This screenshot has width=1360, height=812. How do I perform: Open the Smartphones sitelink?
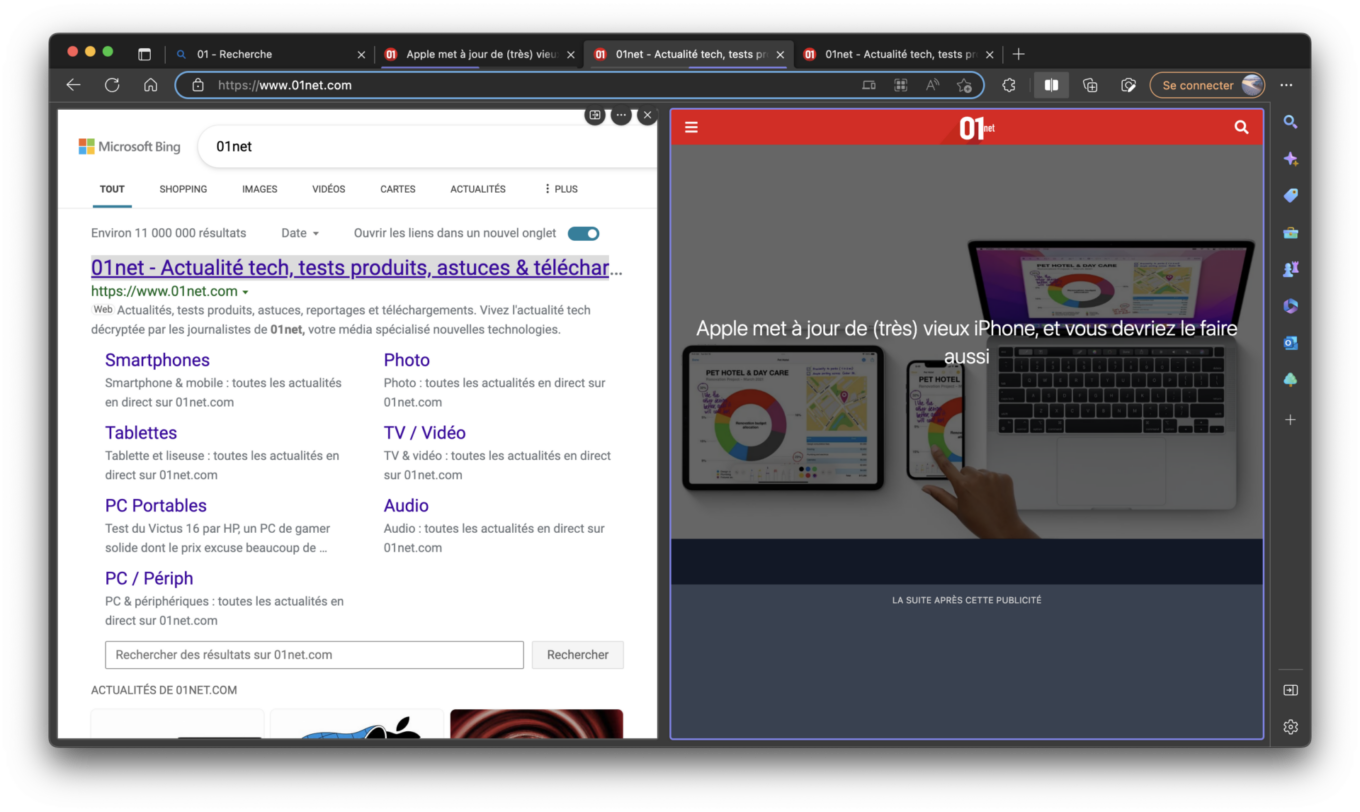point(157,360)
